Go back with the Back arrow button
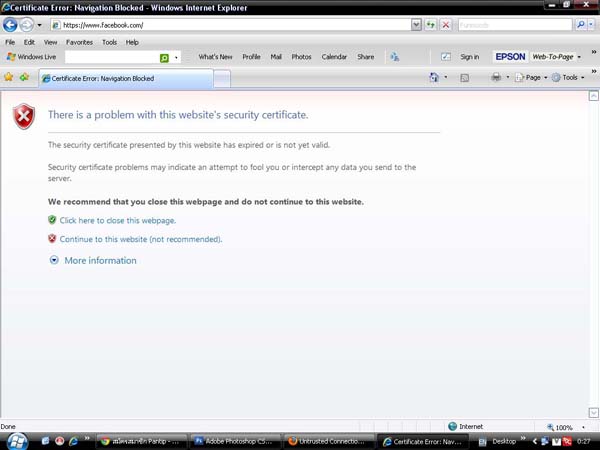Screen dimensions: 600x450 (10, 25)
